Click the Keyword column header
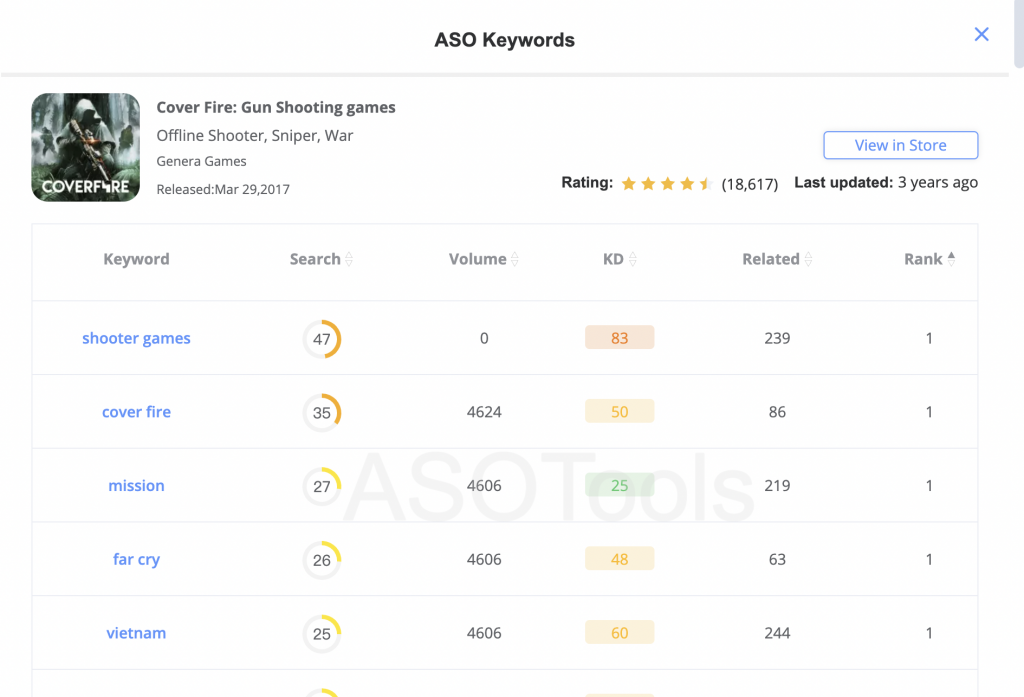Image resolution: width=1024 pixels, height=697 pixels. 136,259
